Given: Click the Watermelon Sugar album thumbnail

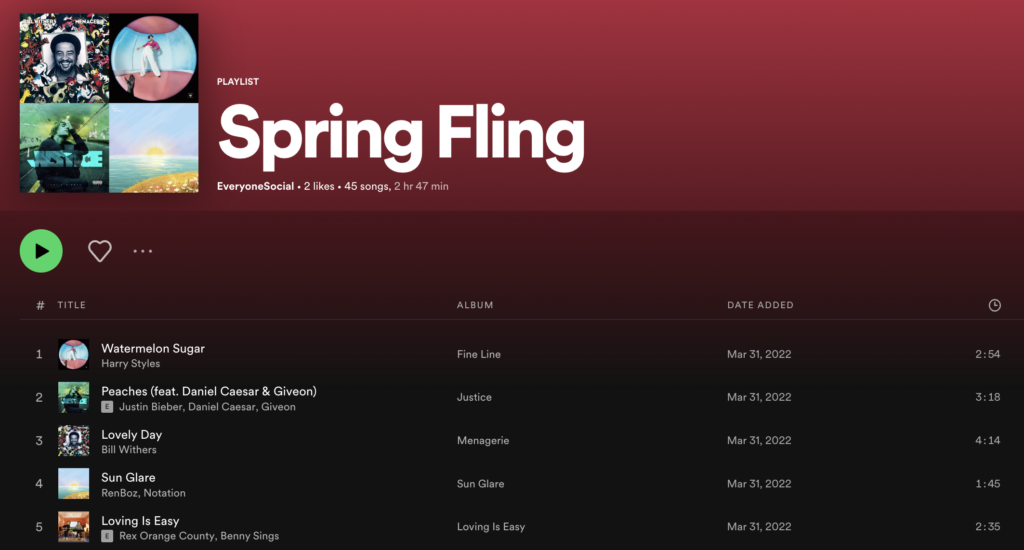Looking at the screenshot, I should click(73, 354).
